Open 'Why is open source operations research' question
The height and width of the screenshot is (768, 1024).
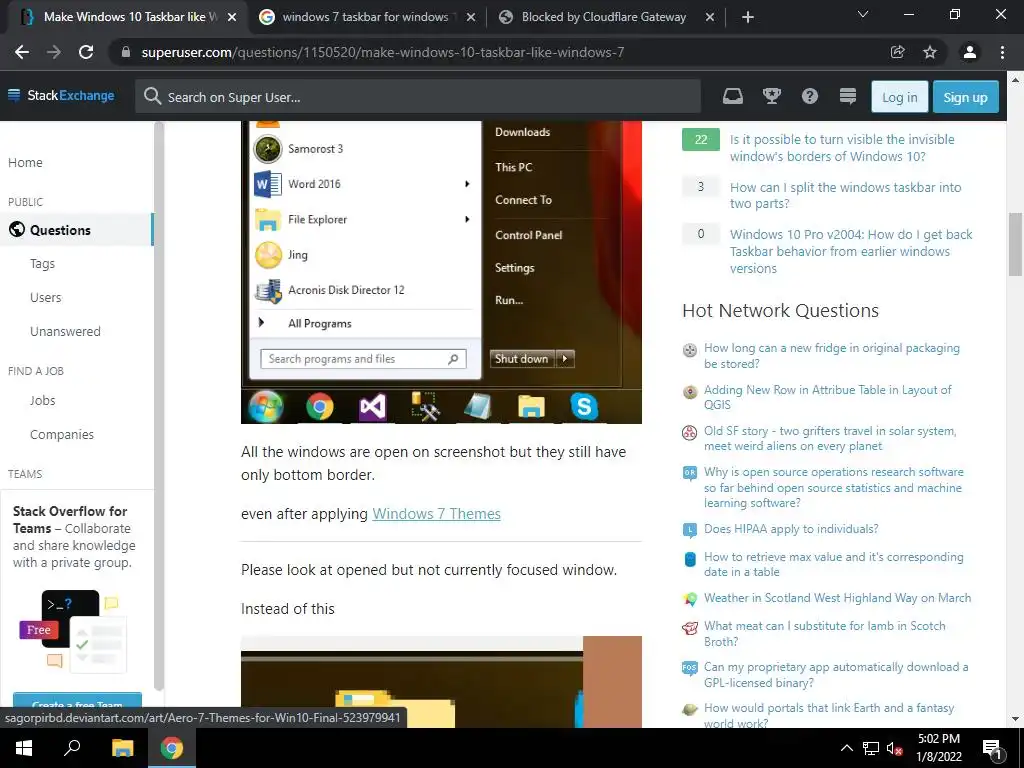(833, 487)
